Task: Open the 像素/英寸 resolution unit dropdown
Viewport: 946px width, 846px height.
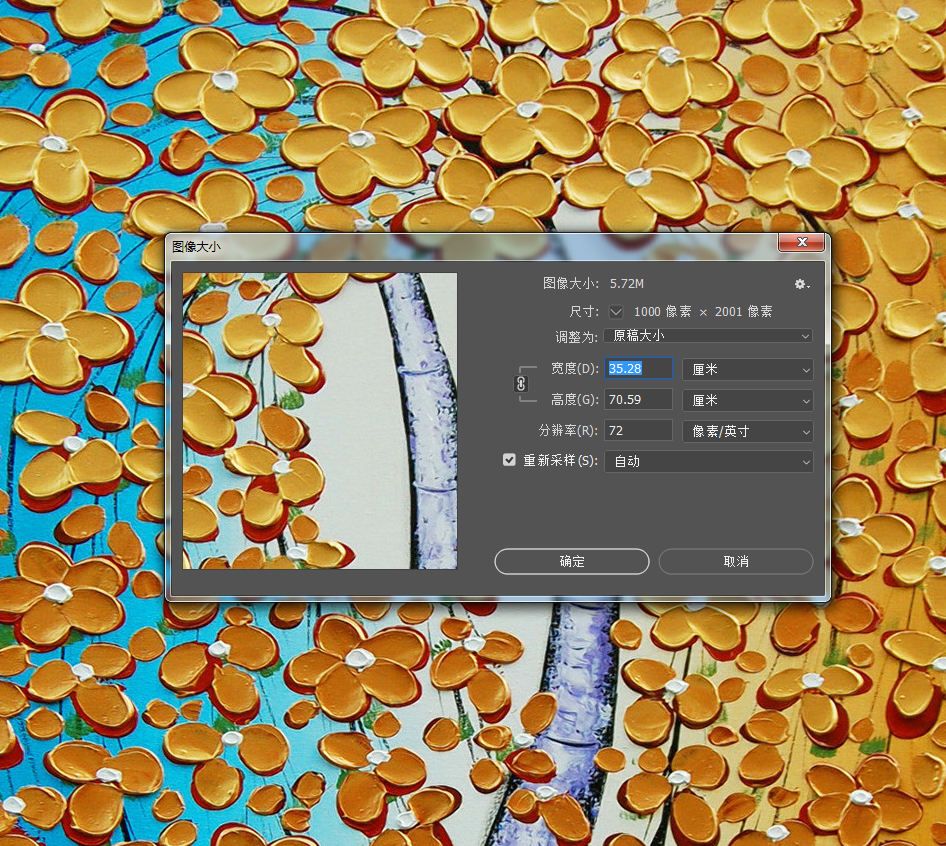Action: click(x=748, y=431)
